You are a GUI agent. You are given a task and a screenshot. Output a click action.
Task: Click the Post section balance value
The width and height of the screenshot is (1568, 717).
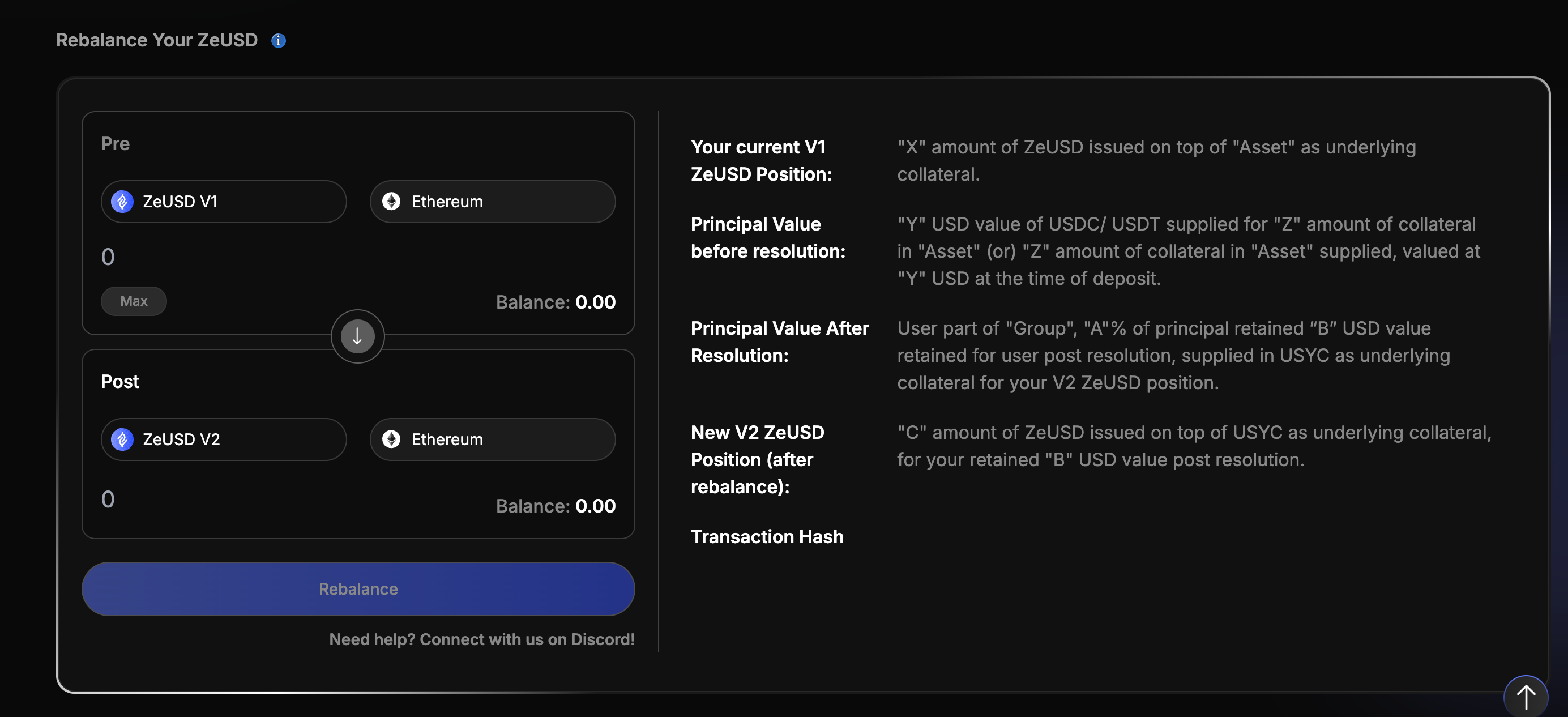tap(595, 506)
